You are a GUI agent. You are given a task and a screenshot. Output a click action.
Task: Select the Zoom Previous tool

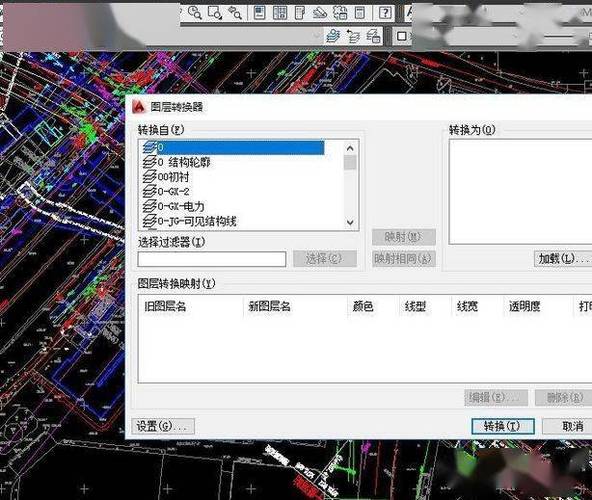pyautogui.click(x=235, y=13)
